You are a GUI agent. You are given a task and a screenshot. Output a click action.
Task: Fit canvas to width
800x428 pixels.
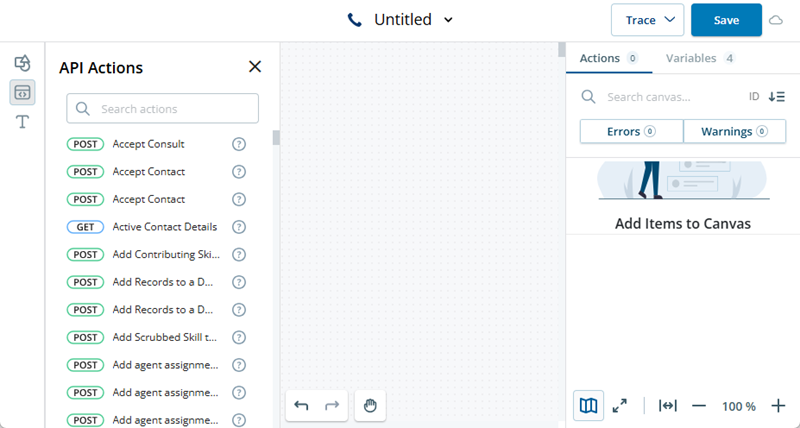pos(668,405)
